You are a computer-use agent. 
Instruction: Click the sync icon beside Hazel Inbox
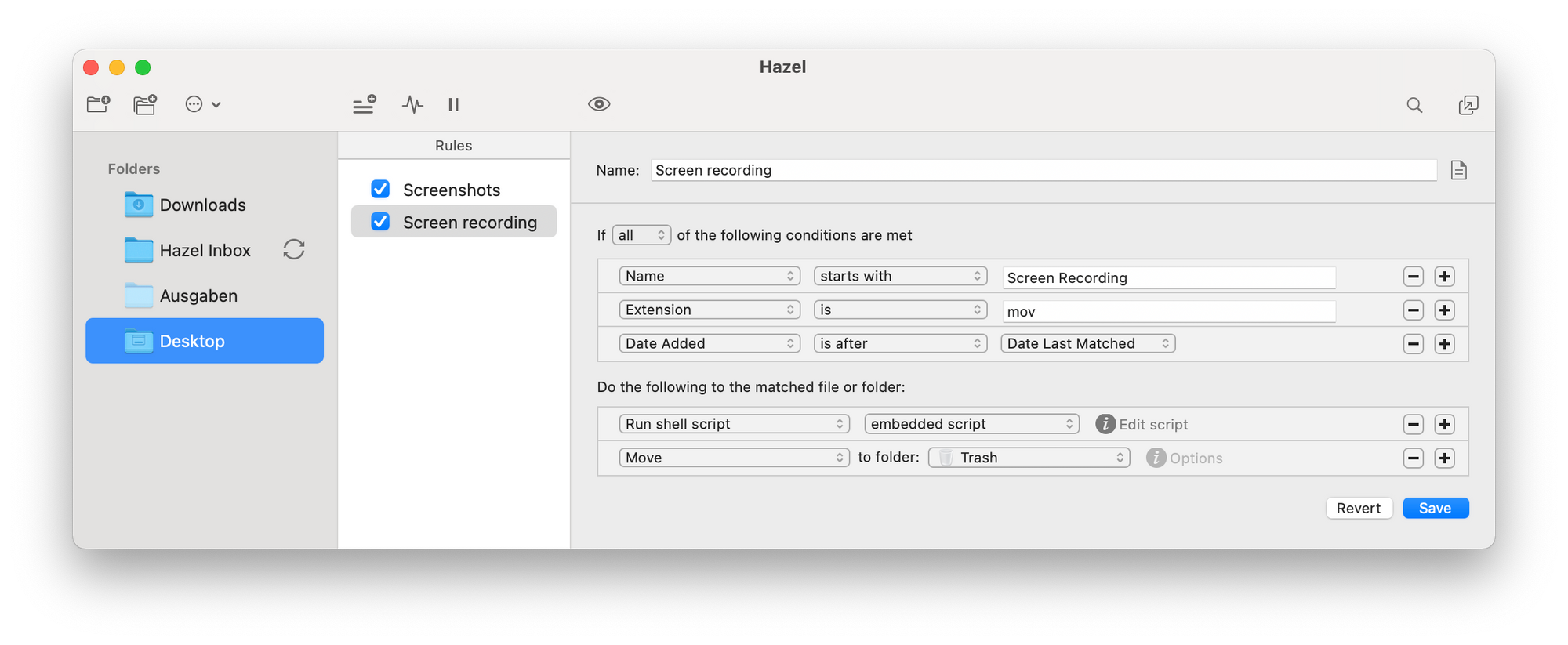click(294, 250)
